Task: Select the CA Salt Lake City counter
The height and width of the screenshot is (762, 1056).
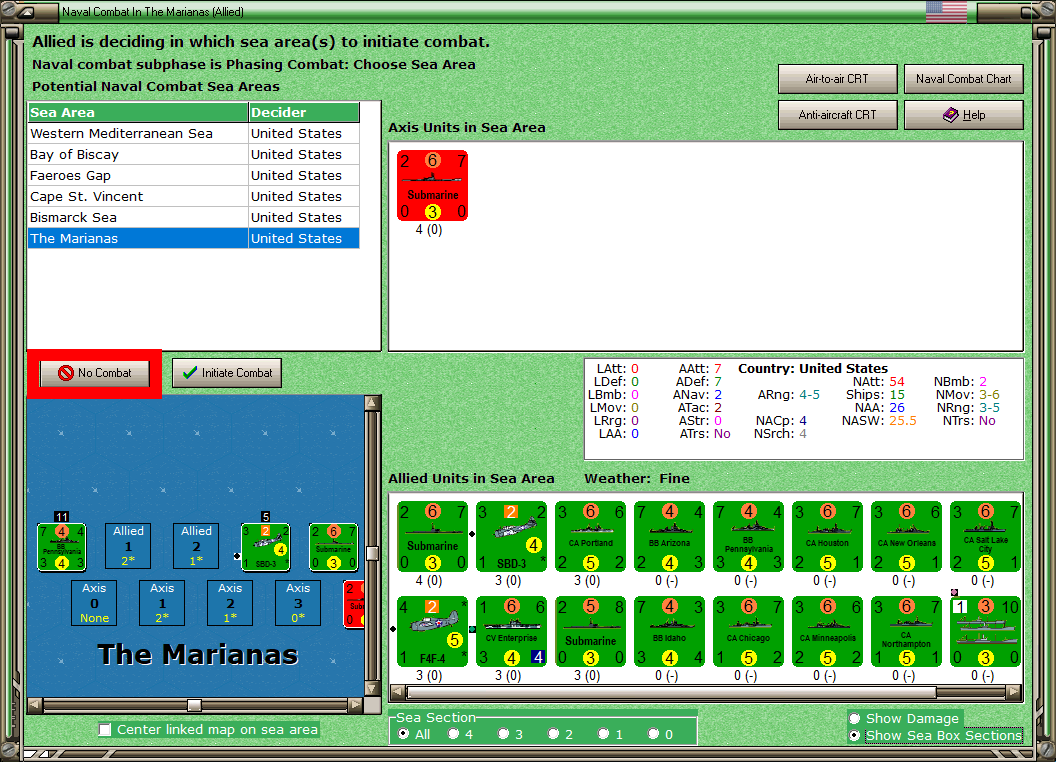Action: [x=985, y=537]
